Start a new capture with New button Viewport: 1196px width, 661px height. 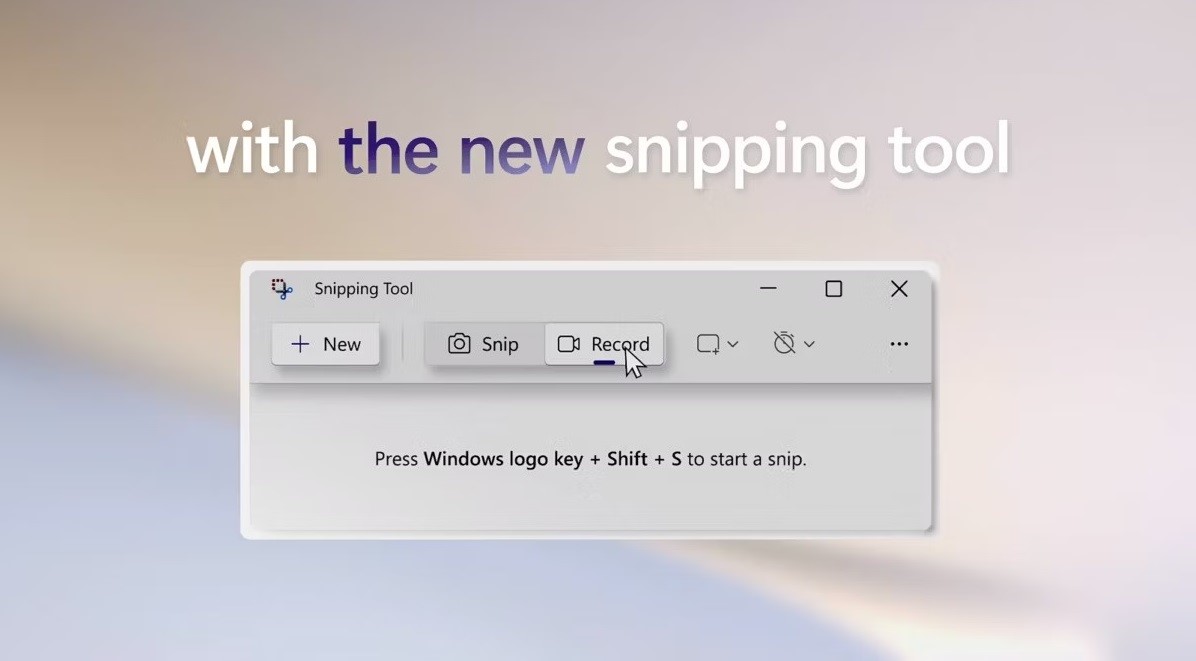click(326, 344)
